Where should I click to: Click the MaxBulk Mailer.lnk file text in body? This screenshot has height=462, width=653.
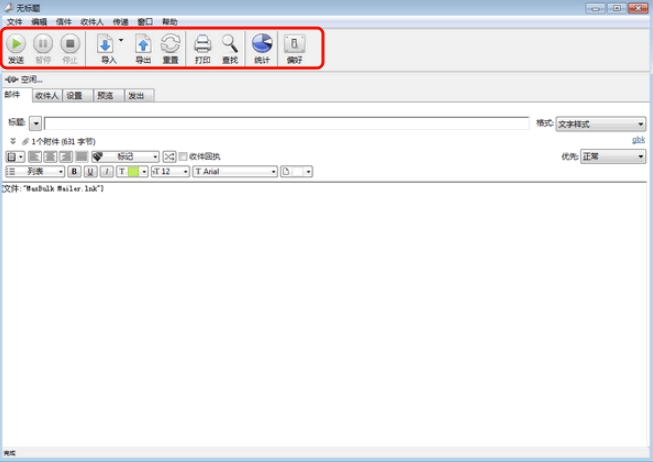53,189
